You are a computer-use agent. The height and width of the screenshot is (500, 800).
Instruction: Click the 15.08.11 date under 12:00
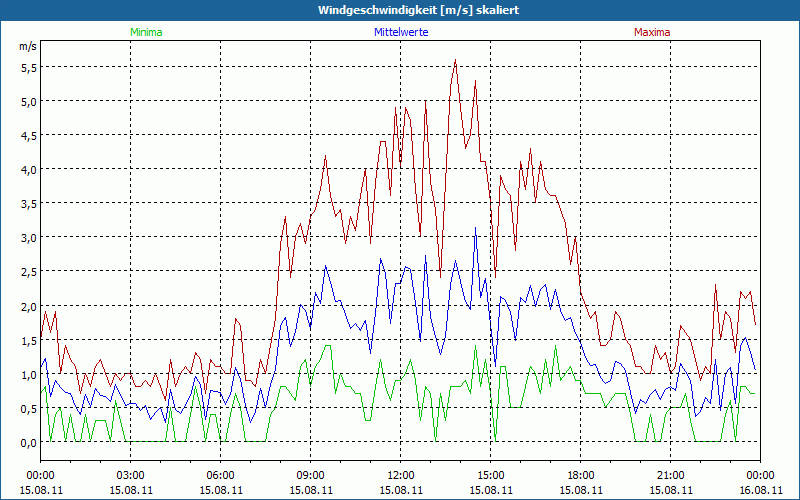401,490
